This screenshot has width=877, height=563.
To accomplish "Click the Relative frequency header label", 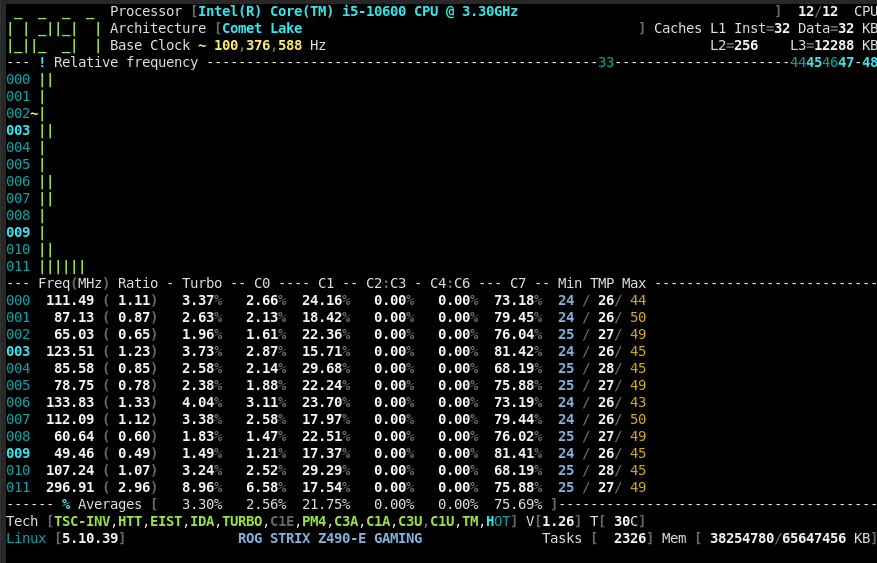I will point(126,62).
